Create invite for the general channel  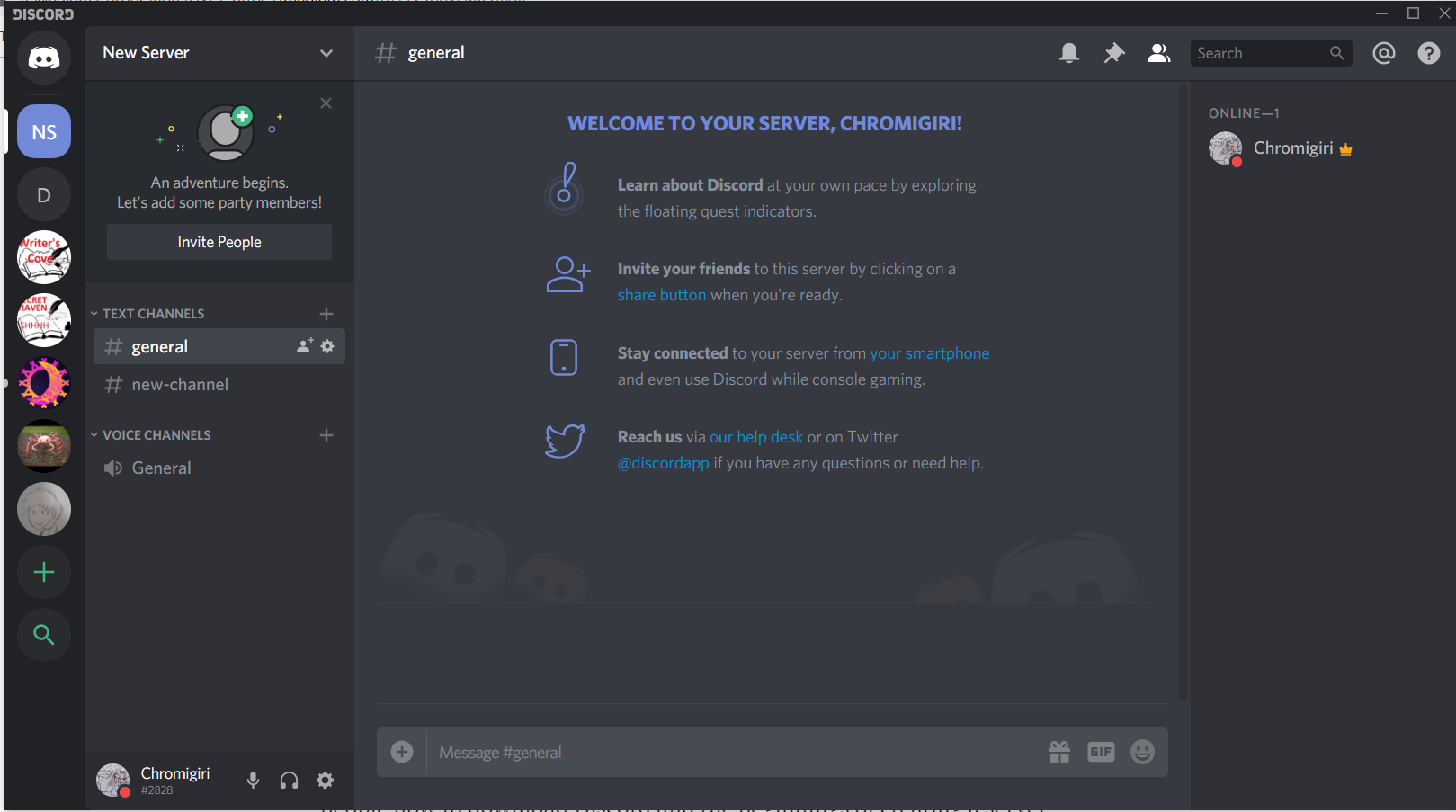[306, 346]
